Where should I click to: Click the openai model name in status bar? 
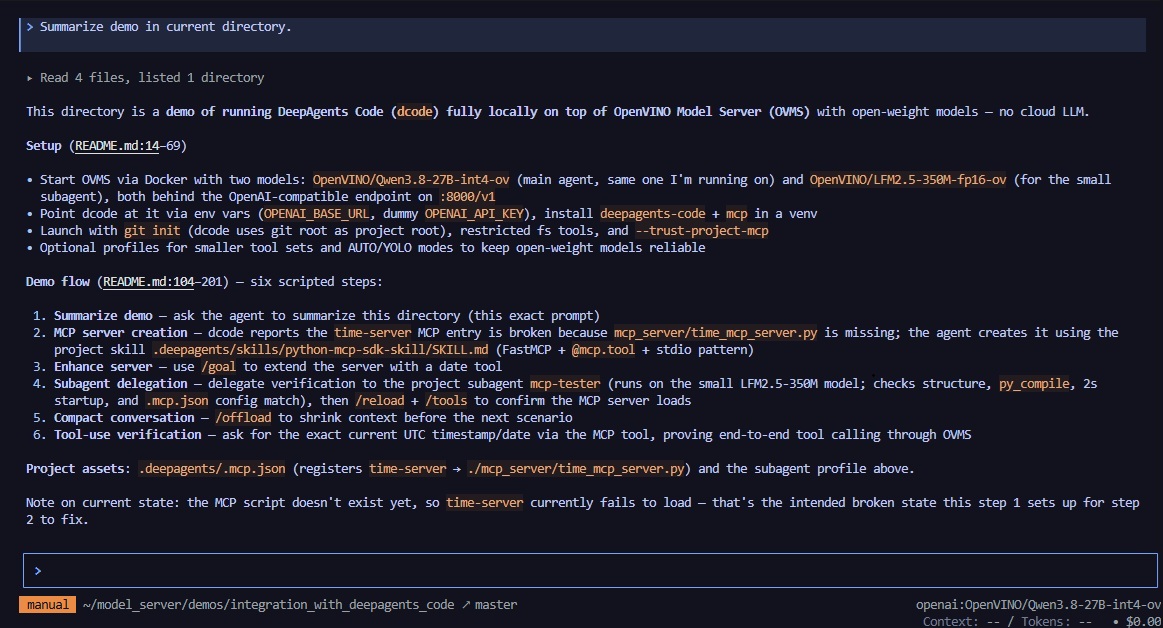[1038, 604]
